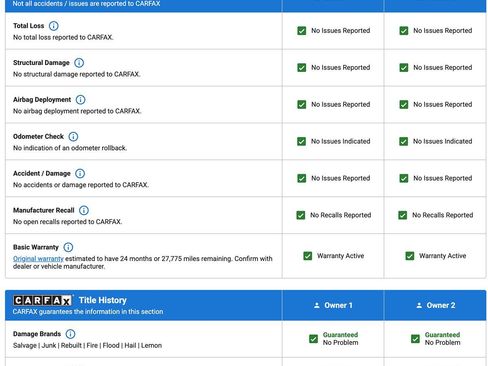Click Owner 2 Total Loss green checkmark
This screenshot has width=488, height=366.
click(404, 31)
